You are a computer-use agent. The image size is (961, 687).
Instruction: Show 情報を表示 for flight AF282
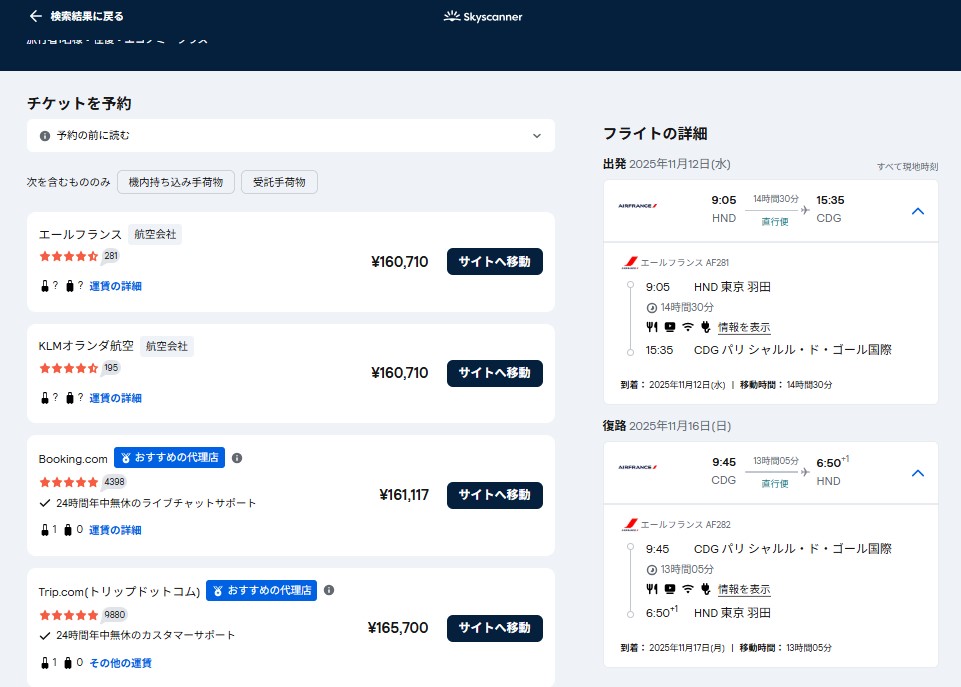pos(744,590)
